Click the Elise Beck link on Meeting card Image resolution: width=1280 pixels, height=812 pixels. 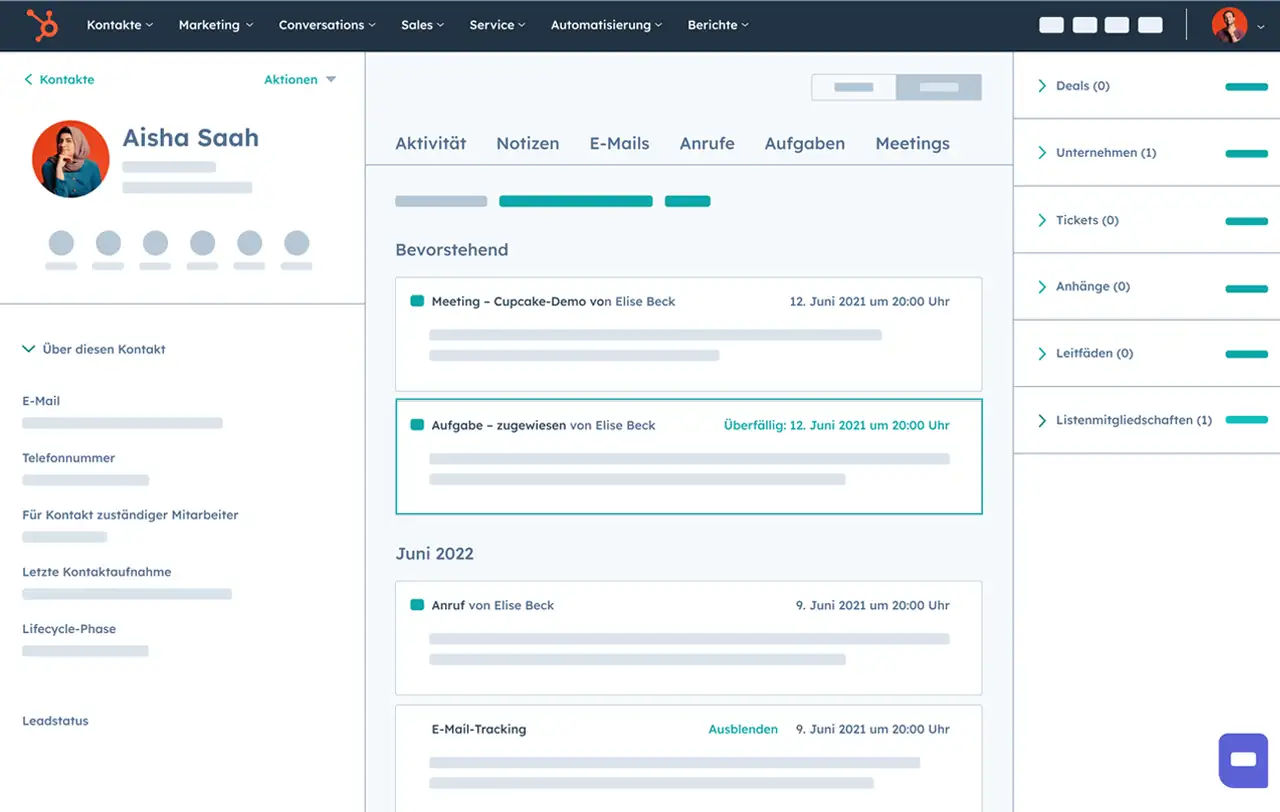645,302
